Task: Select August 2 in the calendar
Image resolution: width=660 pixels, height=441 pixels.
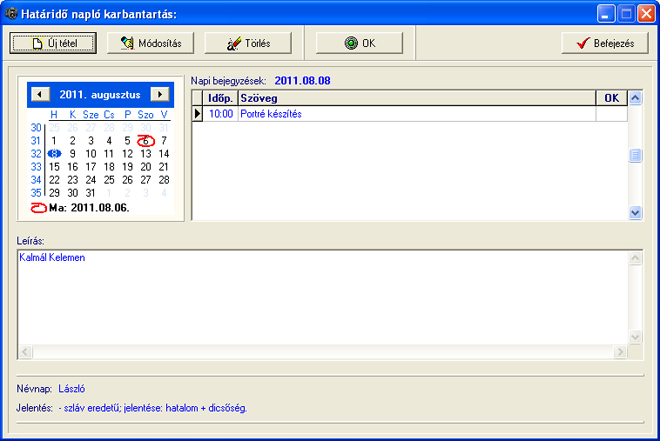Action: point(72,141)
